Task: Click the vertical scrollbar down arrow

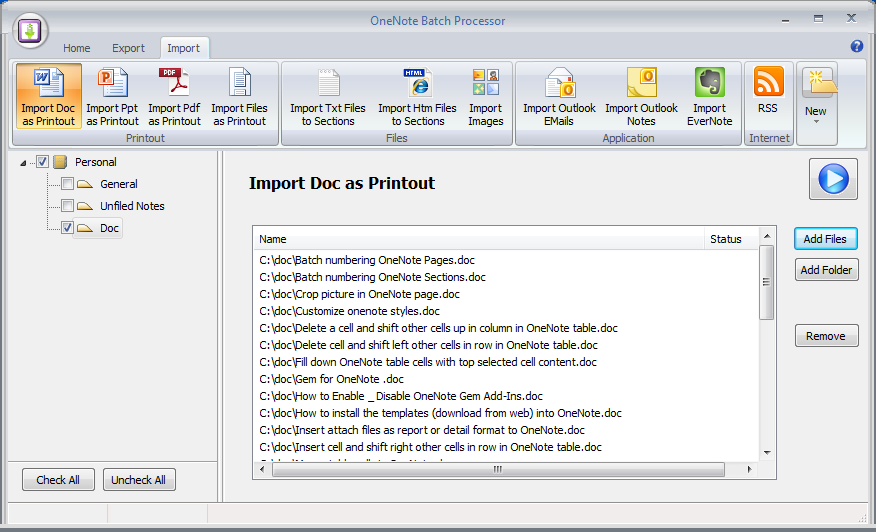Action: [767, 453]
